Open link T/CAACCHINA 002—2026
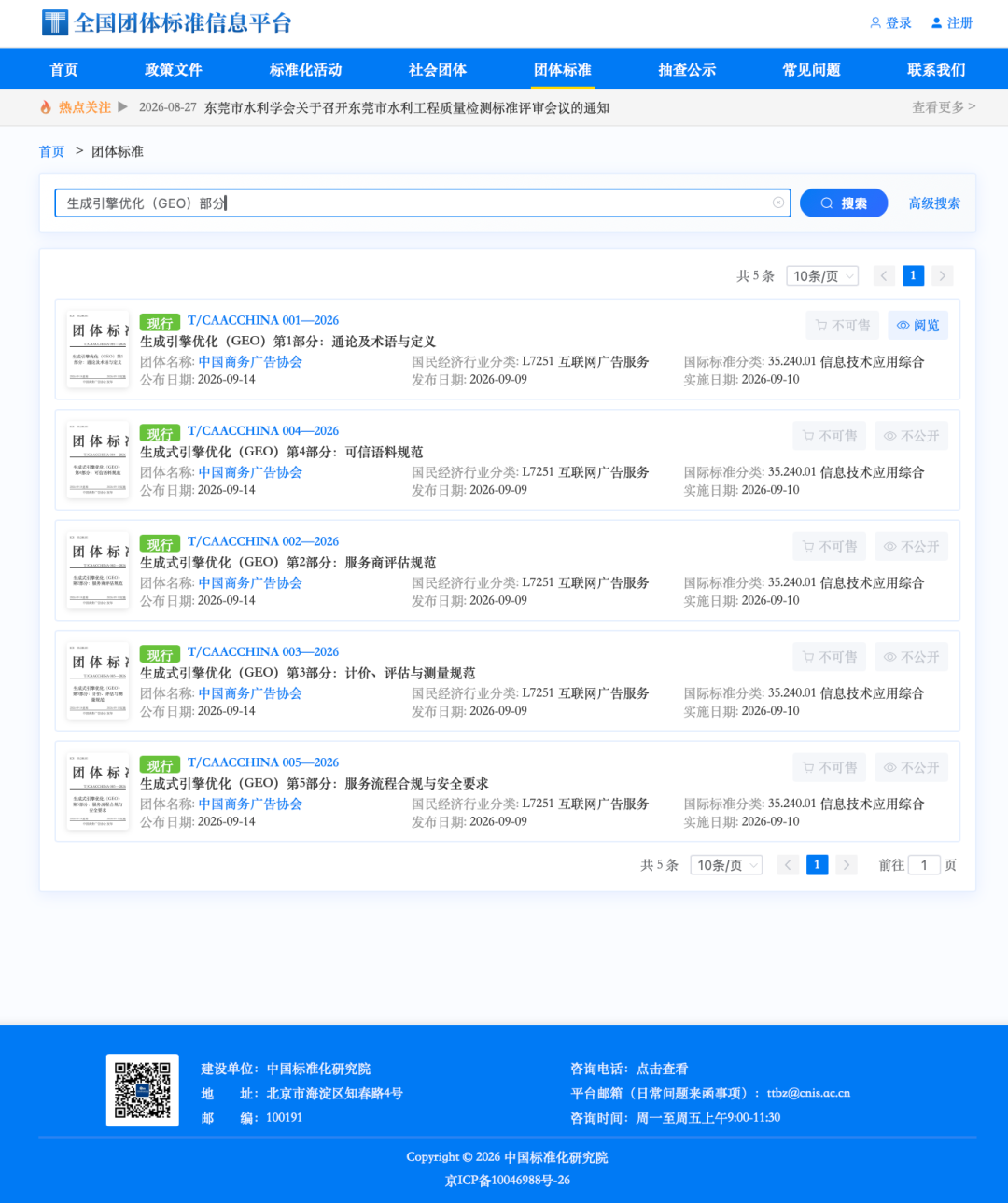The height and width of the screenshot is (1203, 1008). click(263, 541)
